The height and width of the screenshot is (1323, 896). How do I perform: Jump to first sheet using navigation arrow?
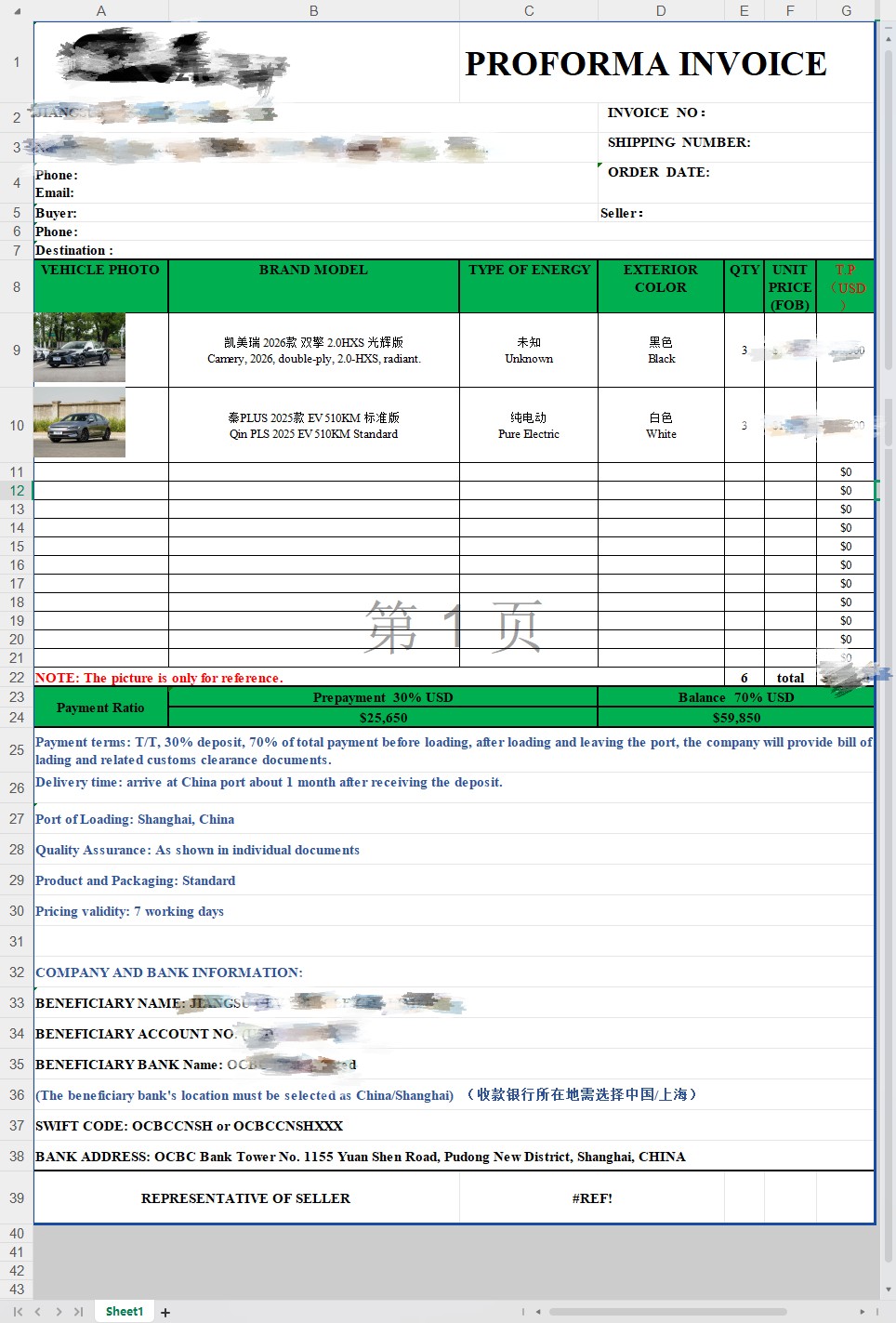pyautogui.click(x=18, y=1312)
